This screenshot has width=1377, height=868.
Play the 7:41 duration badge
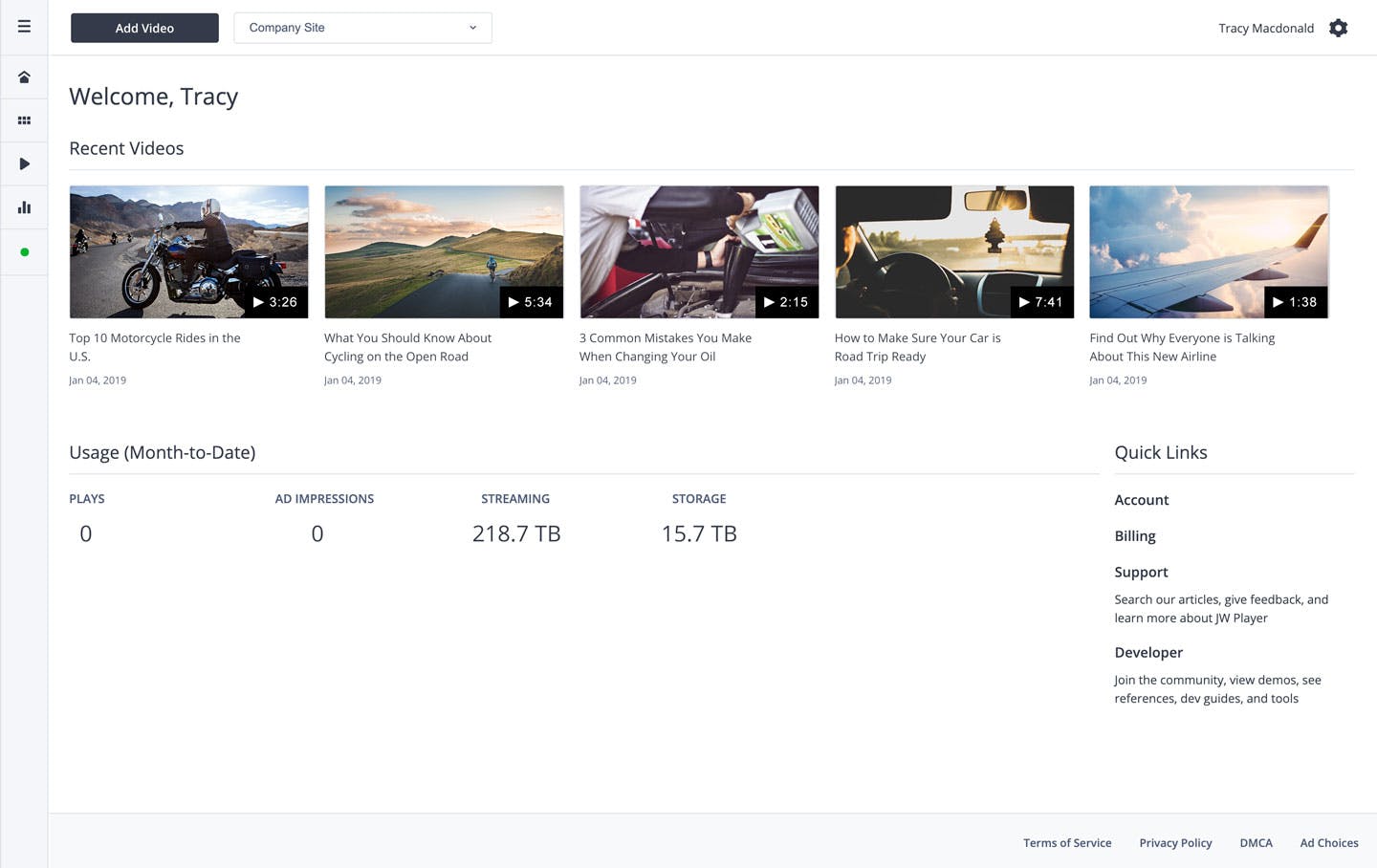(1041, 302)
